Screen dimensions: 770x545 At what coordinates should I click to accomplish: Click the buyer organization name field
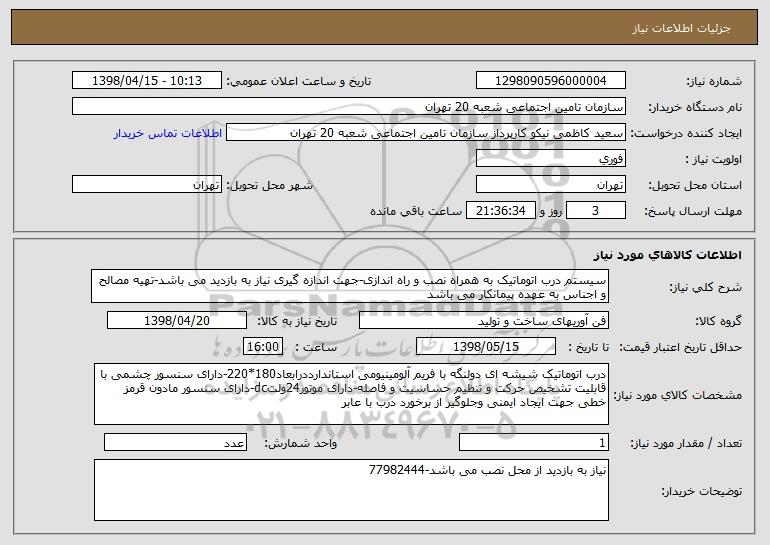coord(349,107)
